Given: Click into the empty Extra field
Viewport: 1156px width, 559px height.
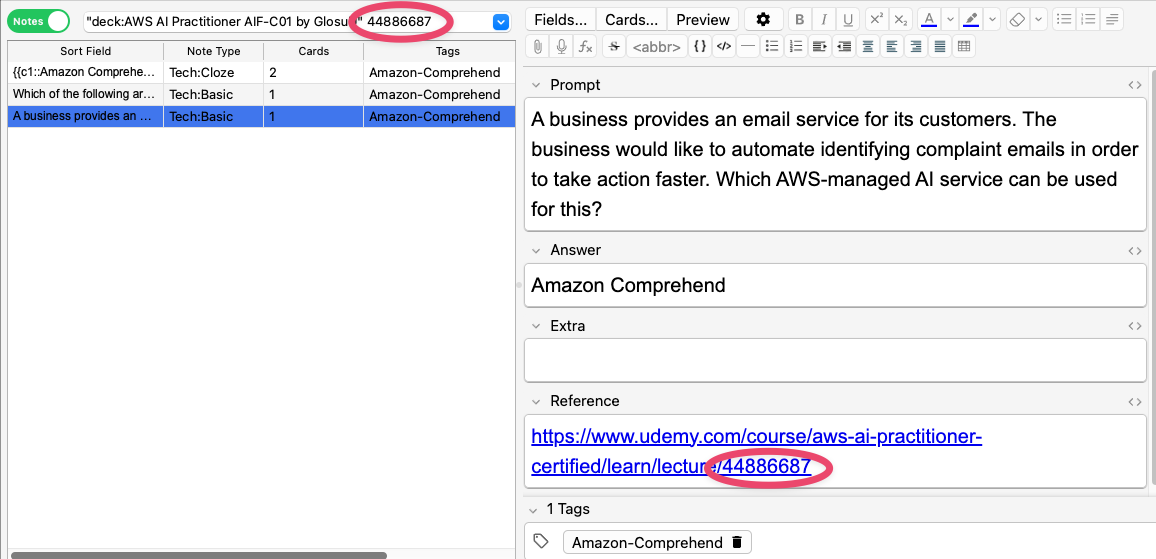Looking at the screenshot, I should pos(835,360).
